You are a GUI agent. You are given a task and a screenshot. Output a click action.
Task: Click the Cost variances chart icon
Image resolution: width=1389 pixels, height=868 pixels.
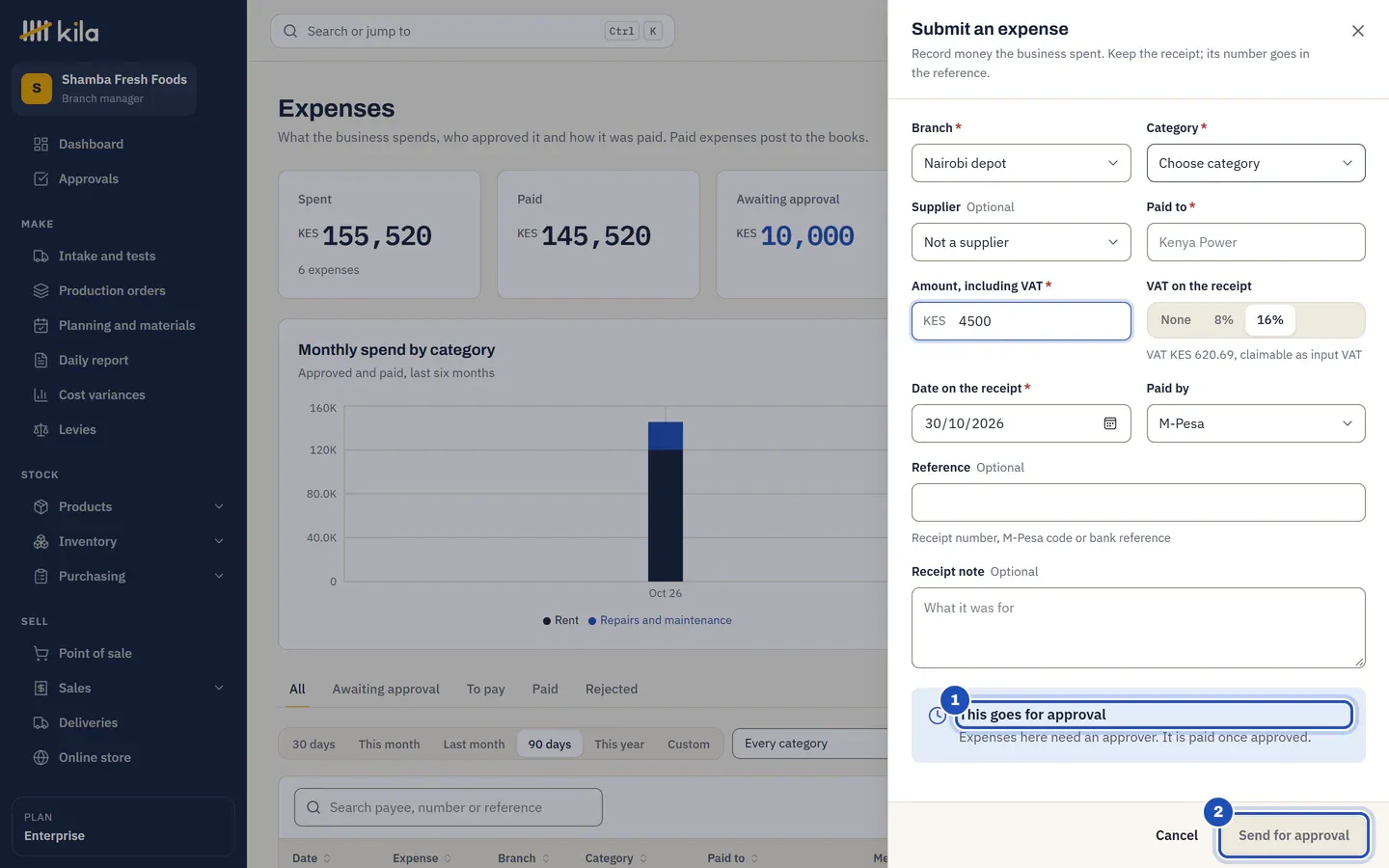(41, 394)
